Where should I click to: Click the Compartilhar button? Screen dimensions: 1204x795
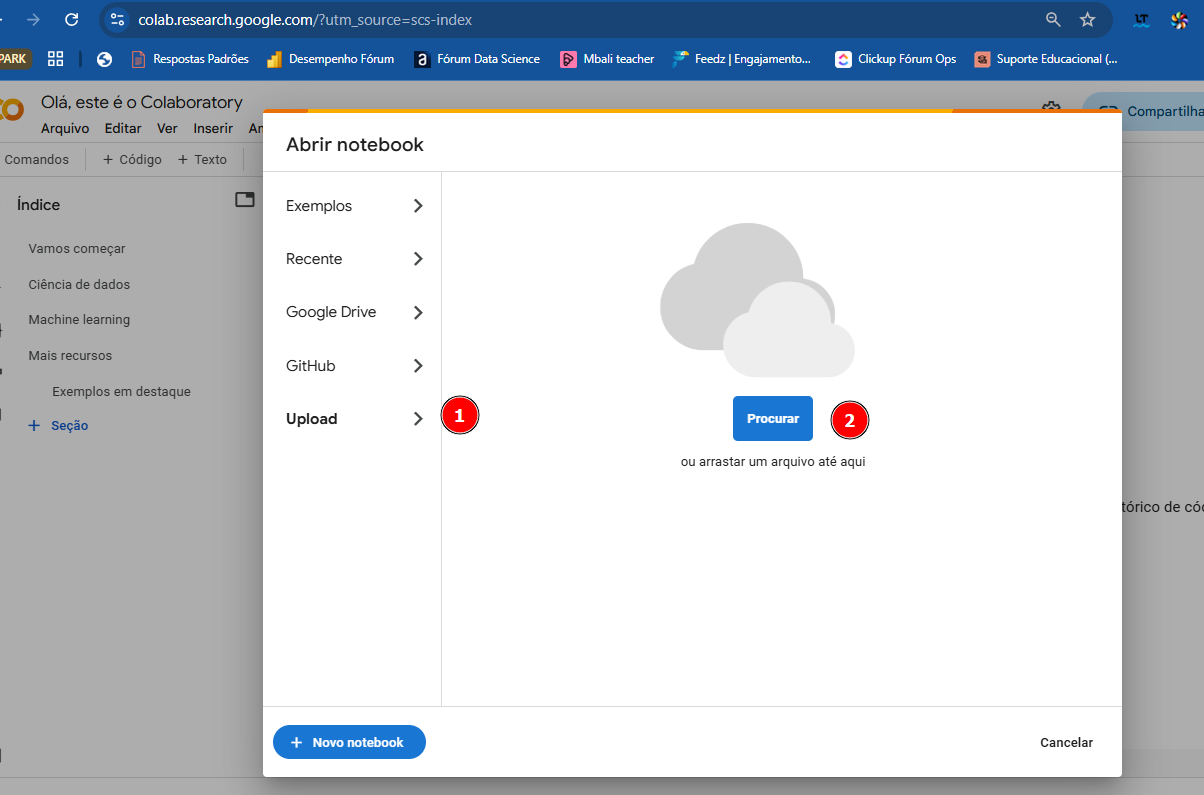click(x=1144, y=112)
